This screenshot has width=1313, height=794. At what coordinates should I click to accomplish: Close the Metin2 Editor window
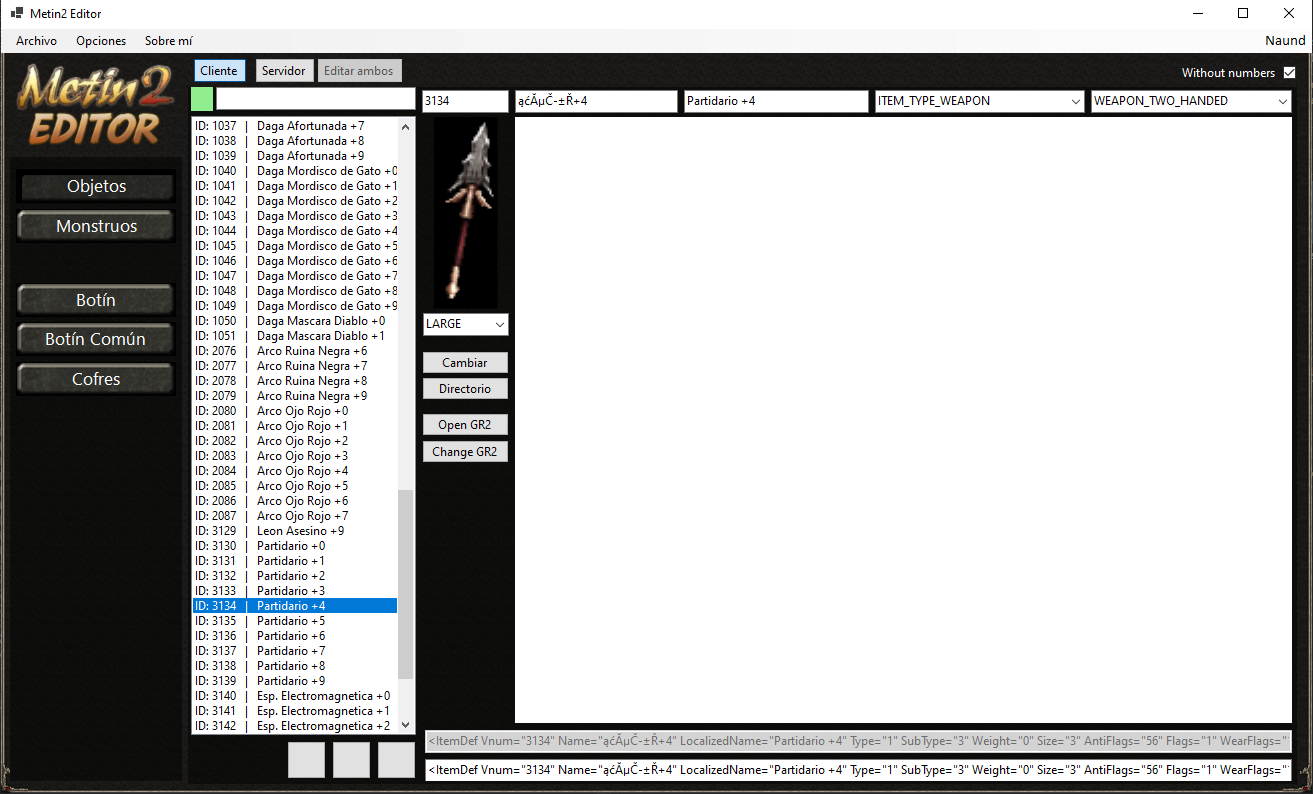1289,14
